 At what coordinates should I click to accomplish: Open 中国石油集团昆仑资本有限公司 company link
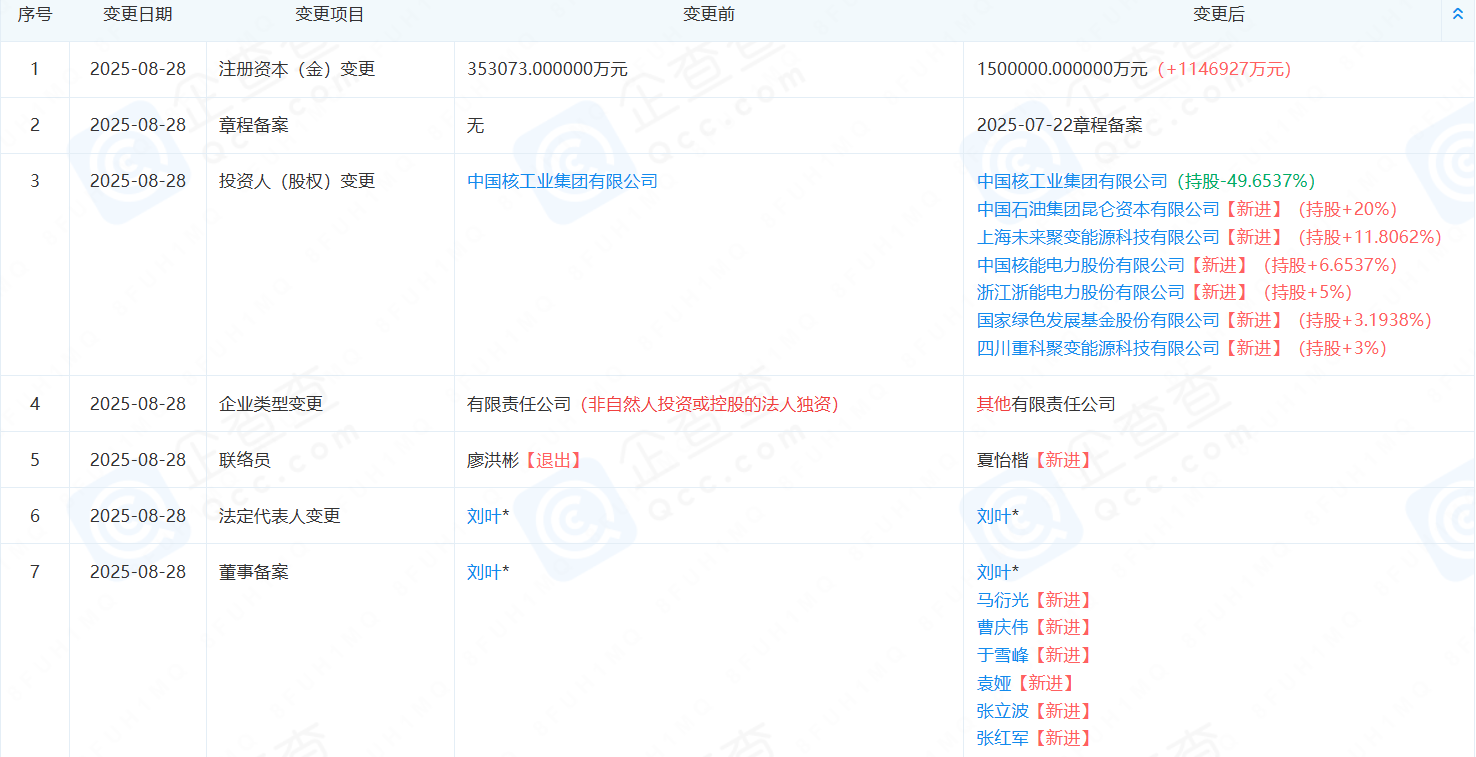point(1098,209)
